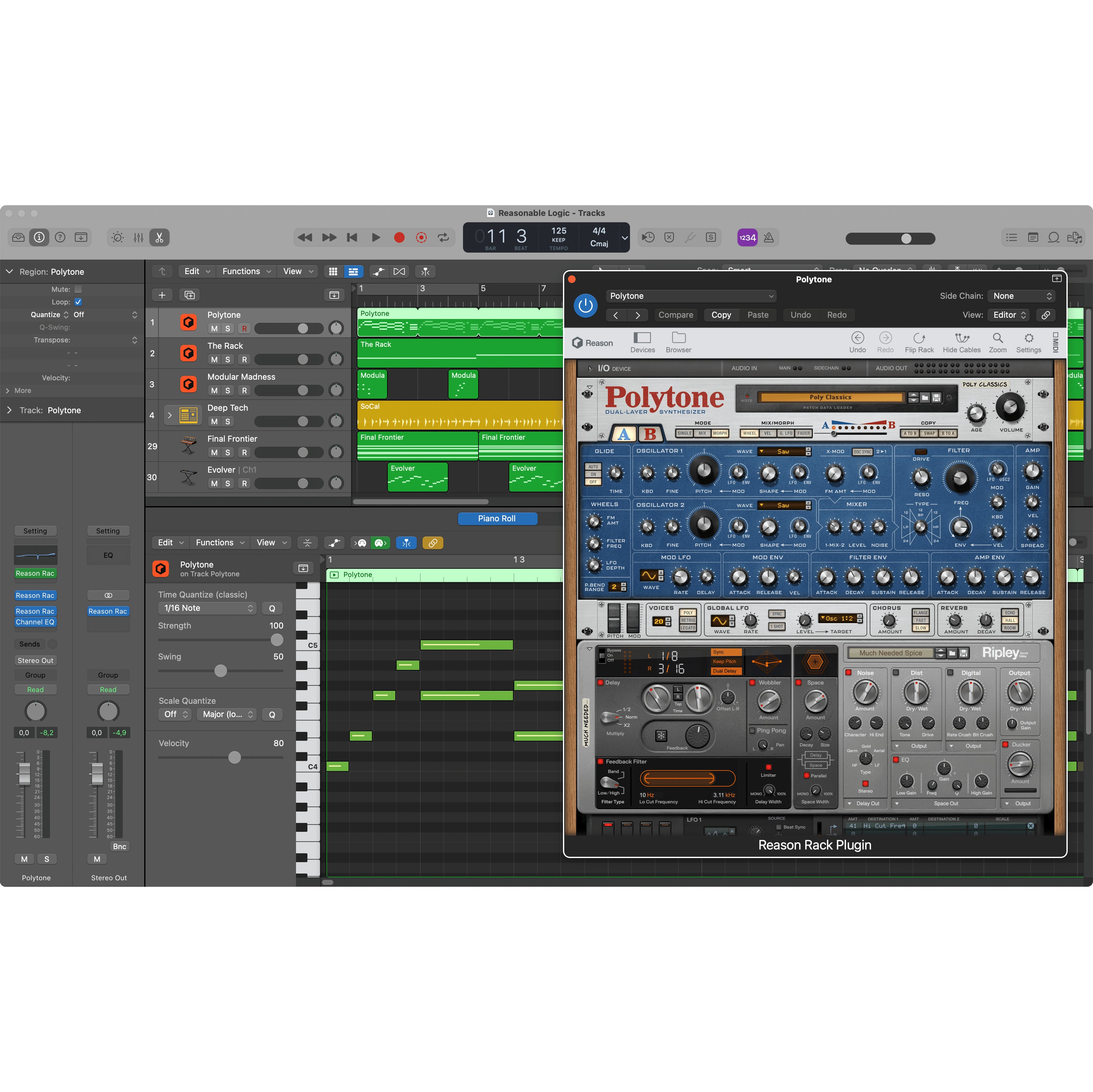
Task: Expand the Track: Polytone disclosure
Action: tap(9, 410)
